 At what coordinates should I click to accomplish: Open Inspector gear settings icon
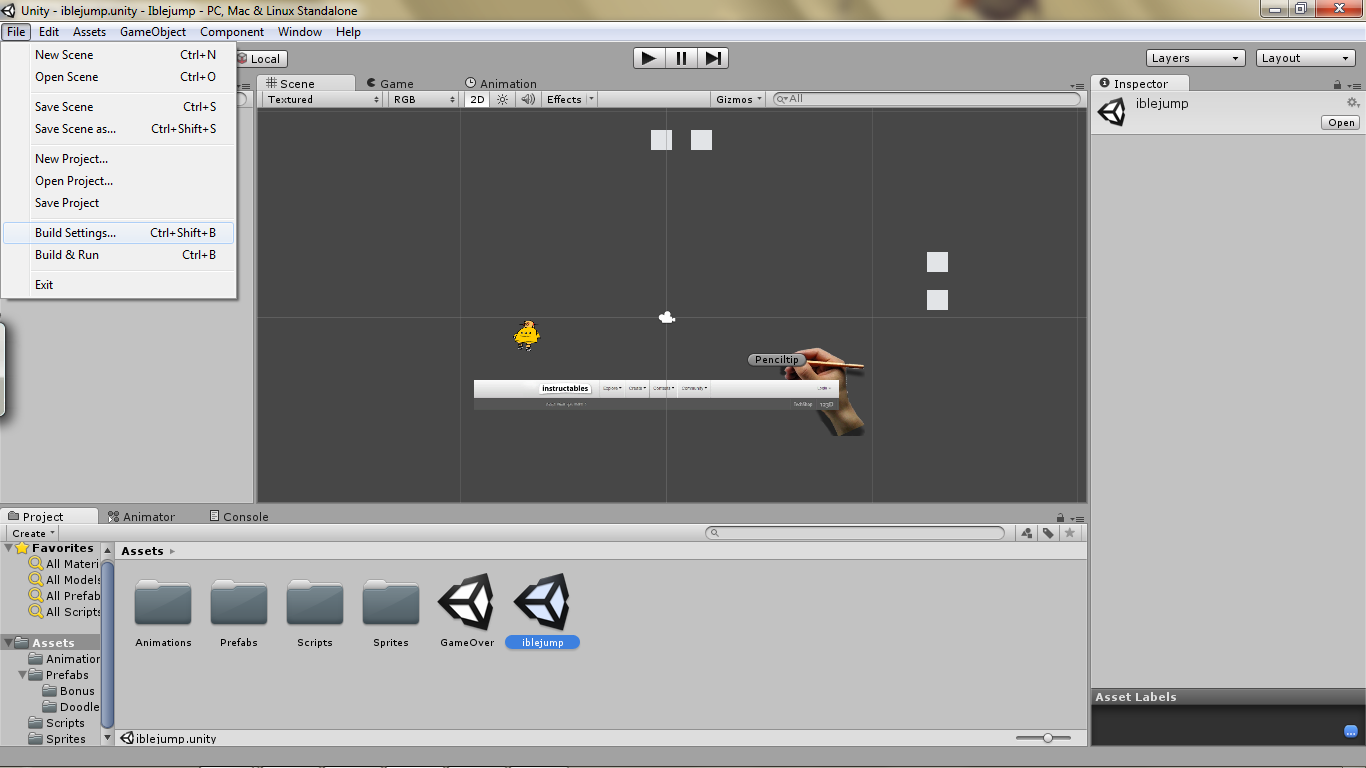(1353, 102)
